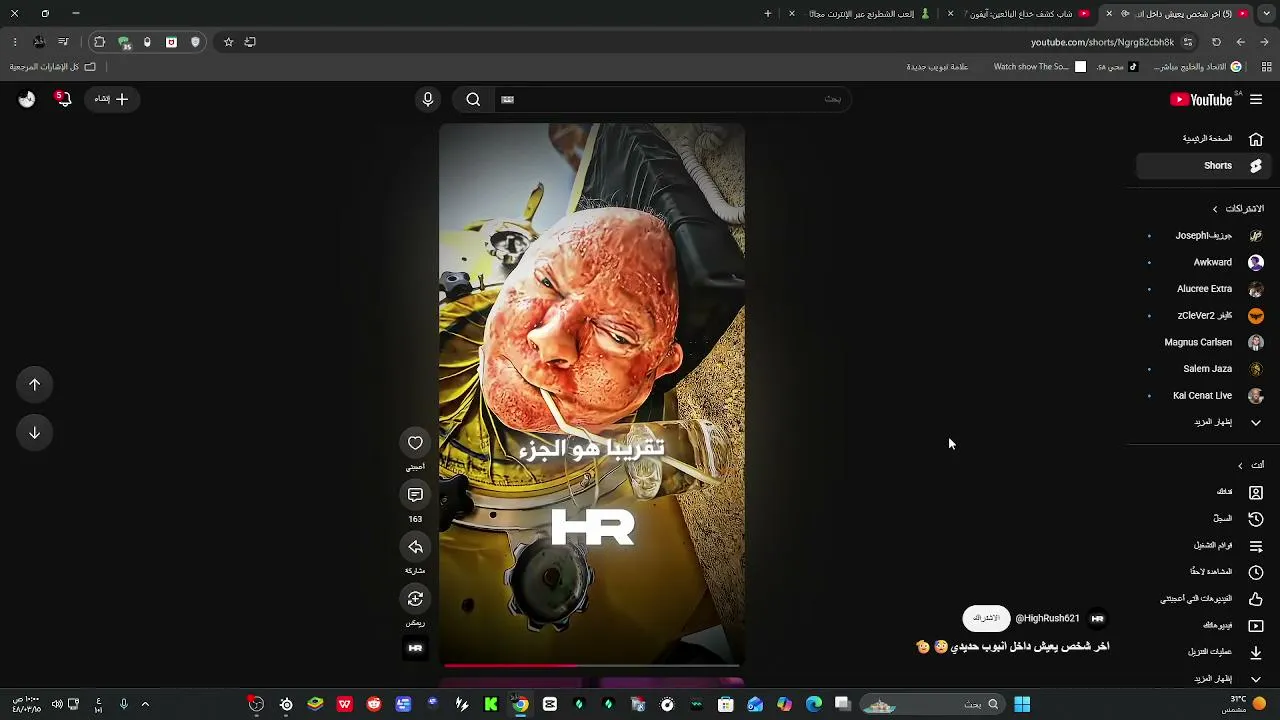Share this Short
The width and height of the screenshot is (1280, 720).
415,547
